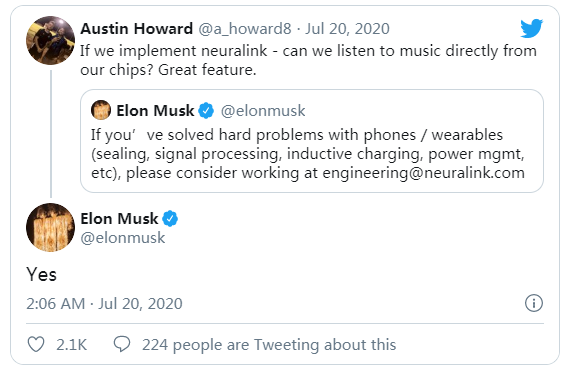Open Elon Musk's large profile avatar
This screenshot has height=376, width=573.
50,227
